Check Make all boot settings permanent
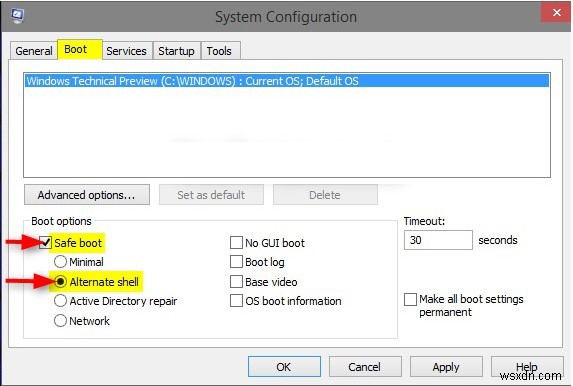Image resolution: width=573 pixels, height=386 pixels. click(x=410, y=299)
